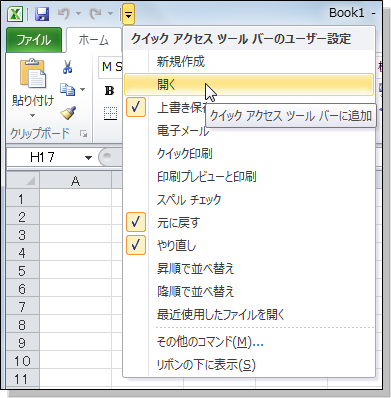Viewport: 391px width, 398px height.
Task: Click the 貼り付け paste clipboard icon
Action: click(x=32, y=73)
